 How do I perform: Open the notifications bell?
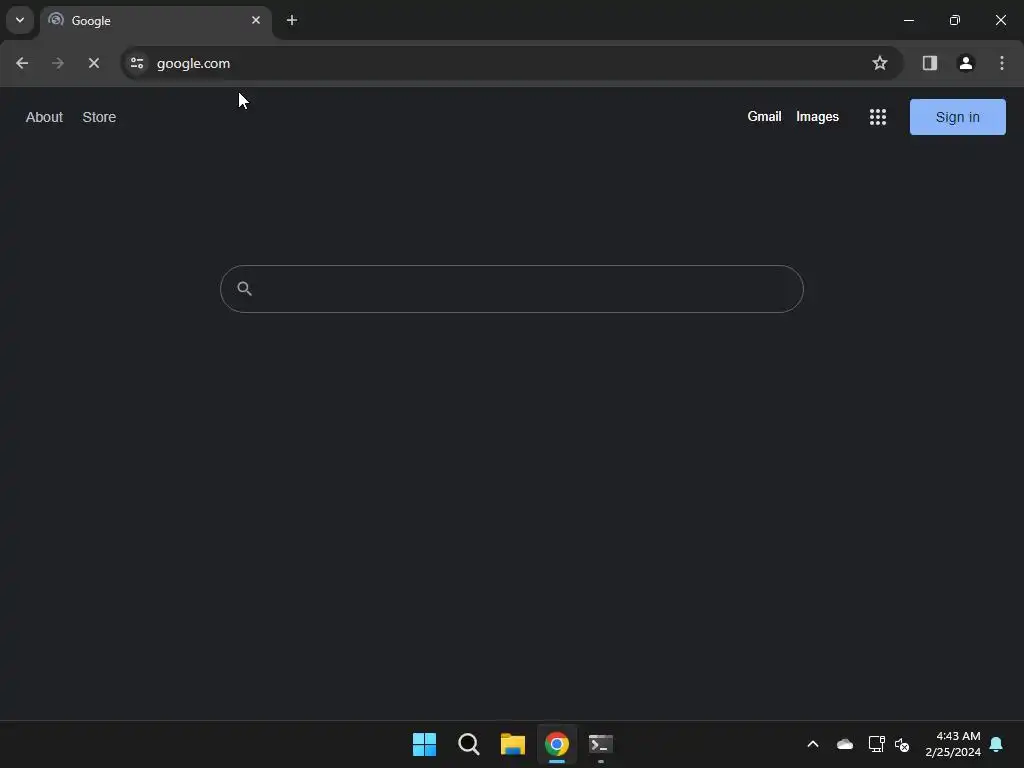tap(996, 744)
